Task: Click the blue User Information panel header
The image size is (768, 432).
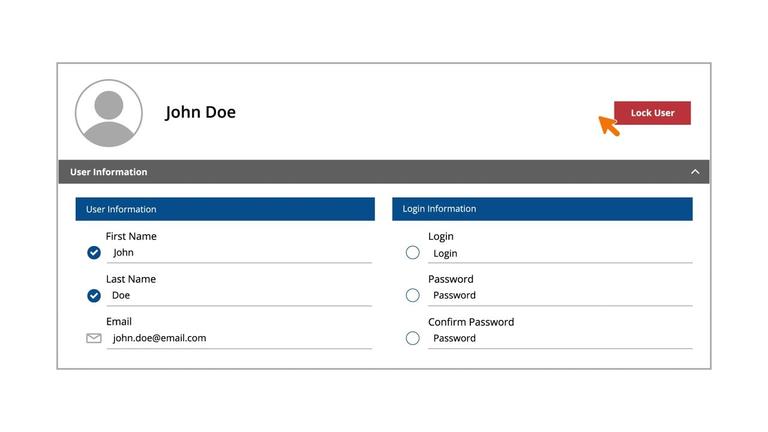Action: pyautogui.click(x=225, y=209)
